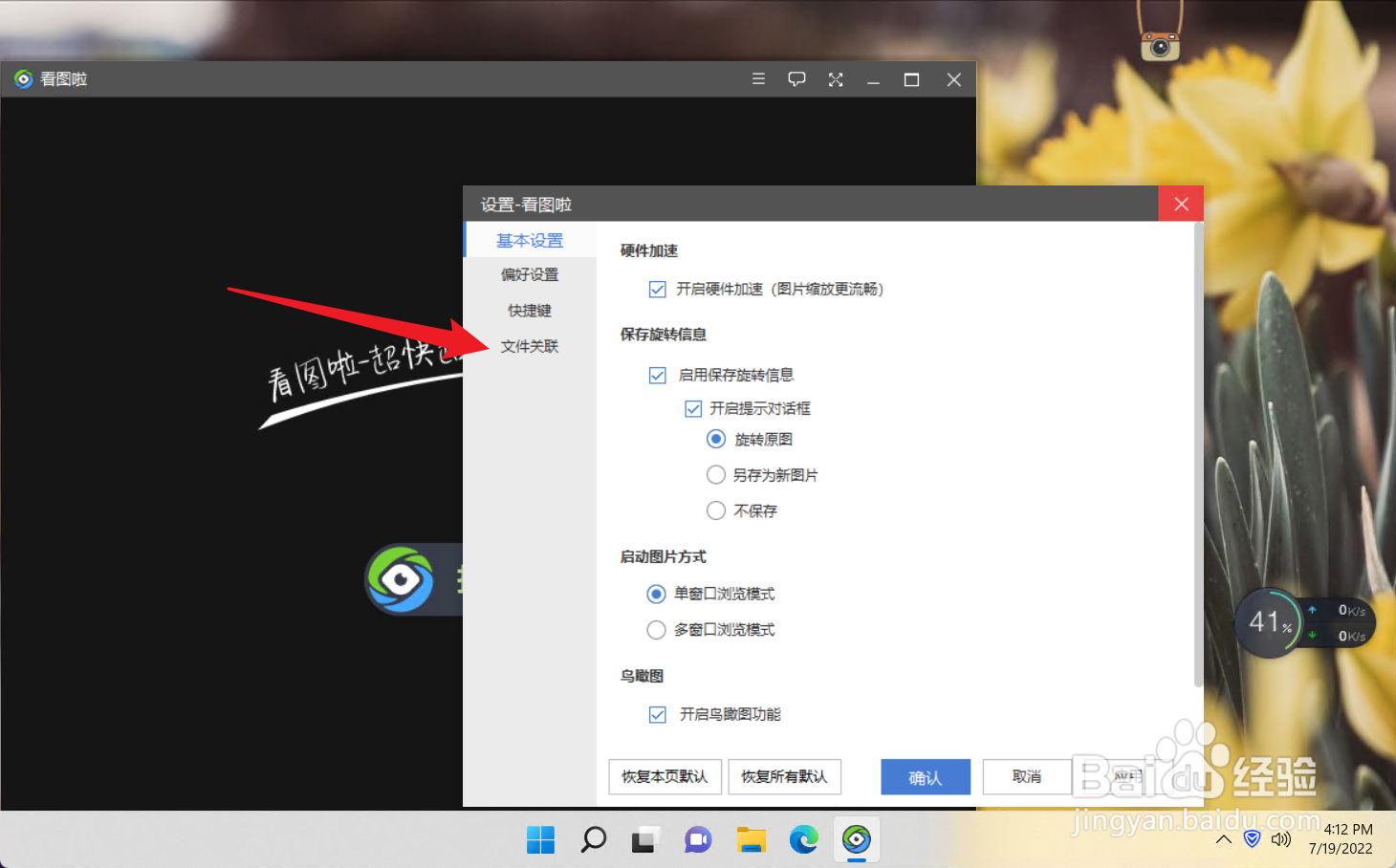This screenshot has width=1396, height=868.
Task: Enter fullscreen mode via the expand arrows icon
Action: point(835,79)
